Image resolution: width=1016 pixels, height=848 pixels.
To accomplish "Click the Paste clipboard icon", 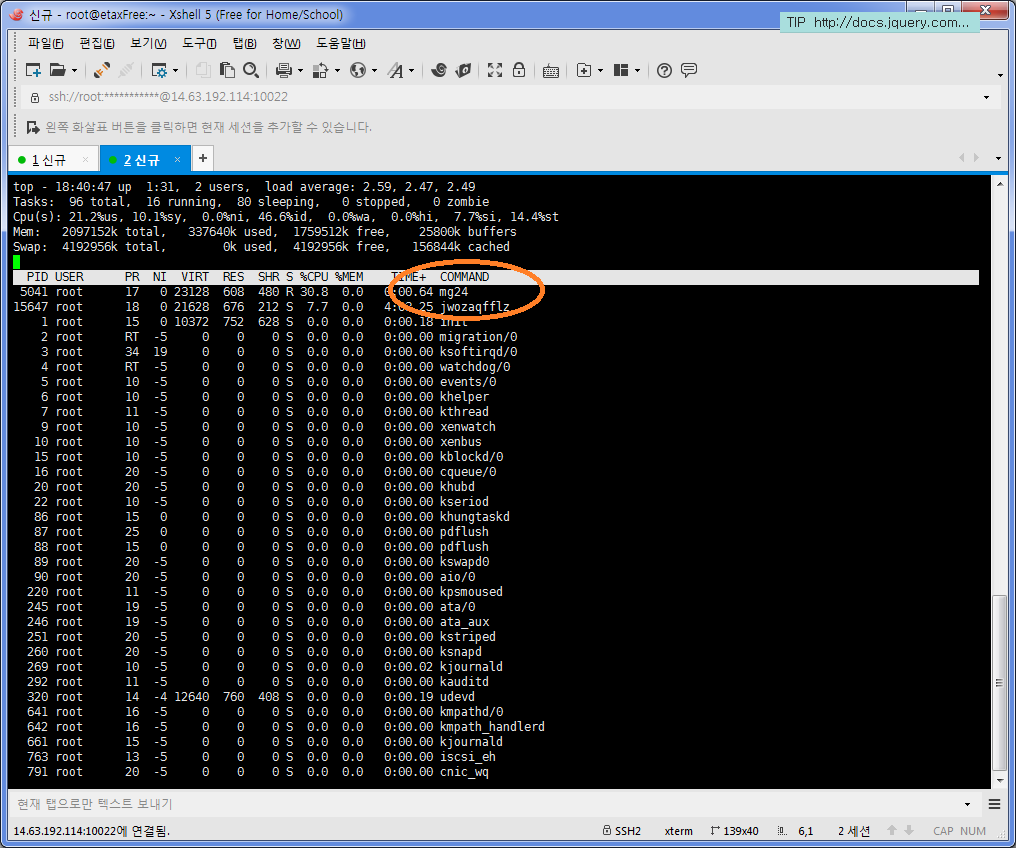I will click(227, 70).
